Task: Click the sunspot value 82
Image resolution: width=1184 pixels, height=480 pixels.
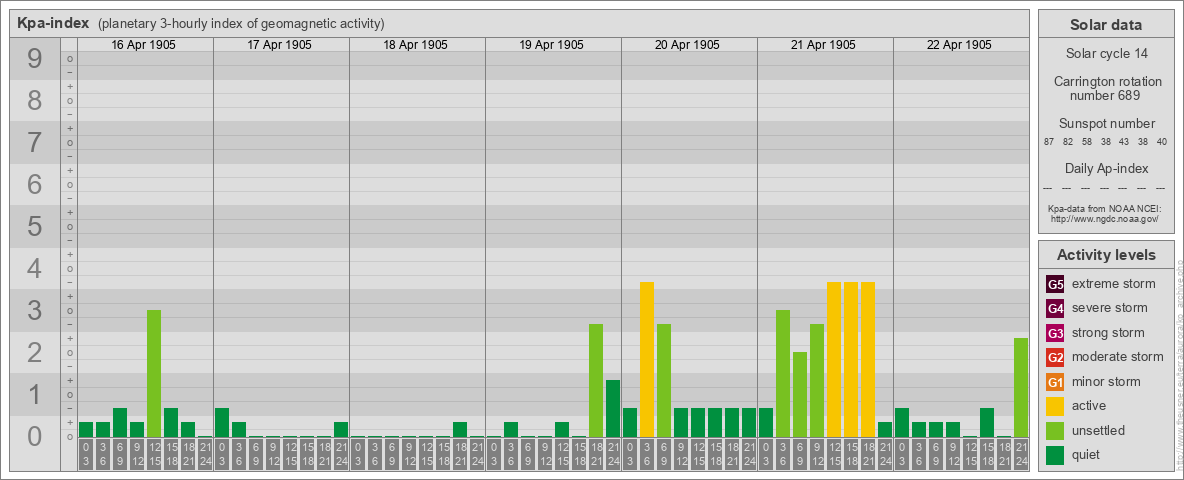Action: (1068, 142)
